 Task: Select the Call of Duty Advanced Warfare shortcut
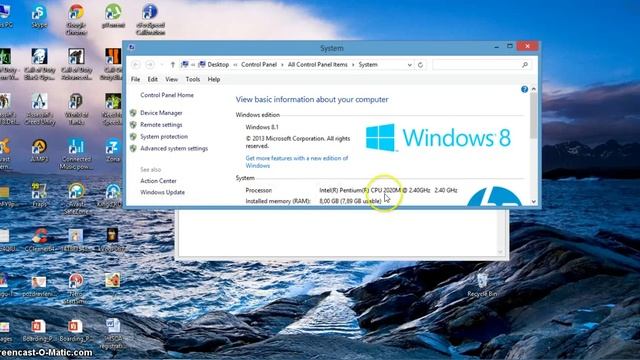(x=76, y=64)
